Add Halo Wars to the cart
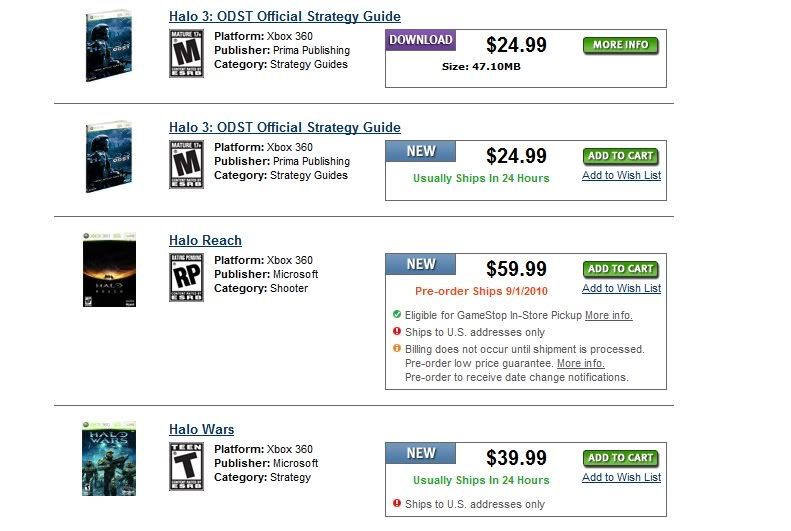791x531 pixels. [x=620, y=458]
